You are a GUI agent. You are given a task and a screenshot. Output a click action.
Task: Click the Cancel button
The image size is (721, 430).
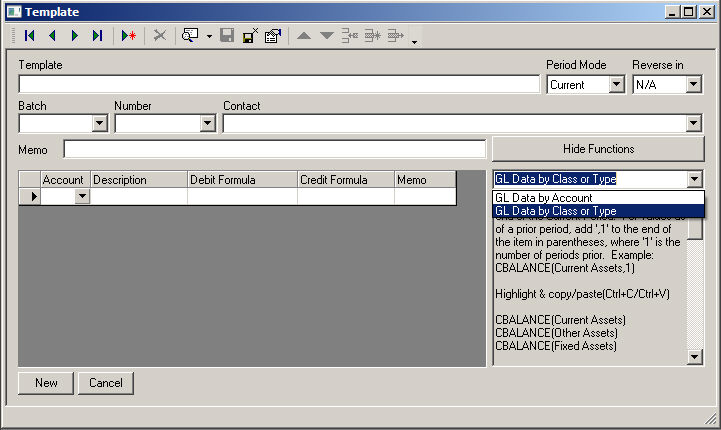[x=106, y=383]
